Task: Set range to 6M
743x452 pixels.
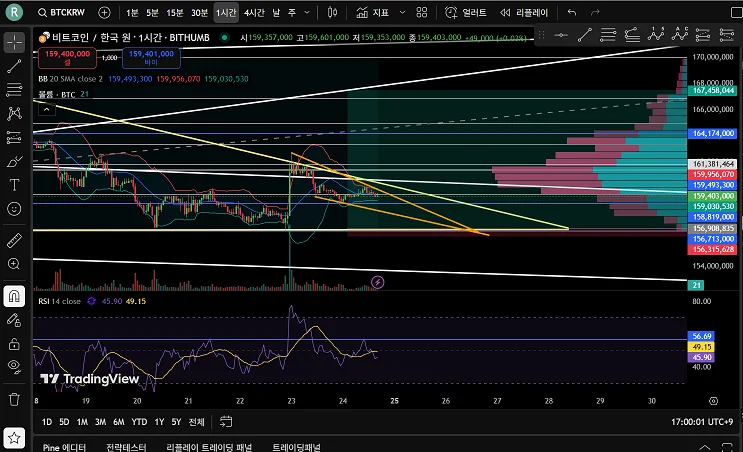Action: (118, 422)
